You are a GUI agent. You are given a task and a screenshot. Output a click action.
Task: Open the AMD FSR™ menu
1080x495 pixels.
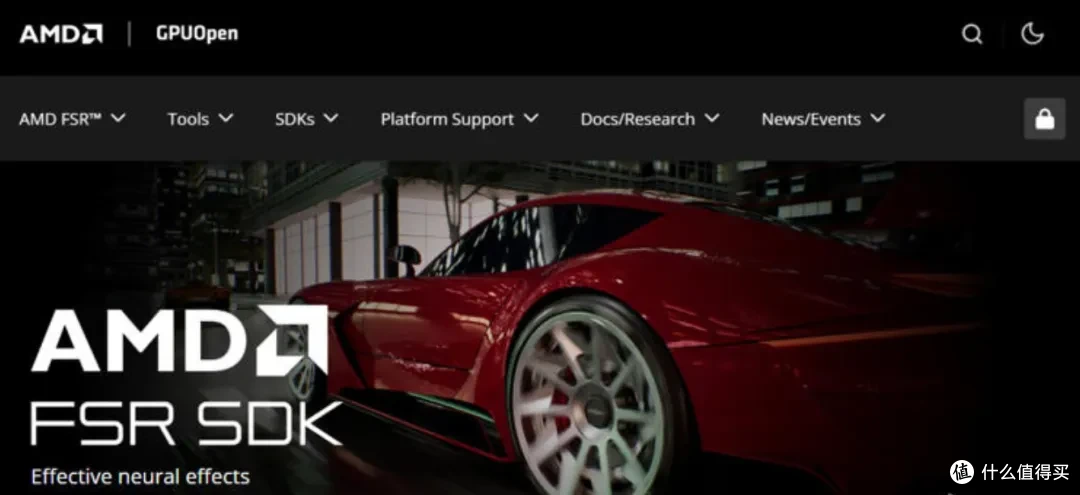click(60, 119)
